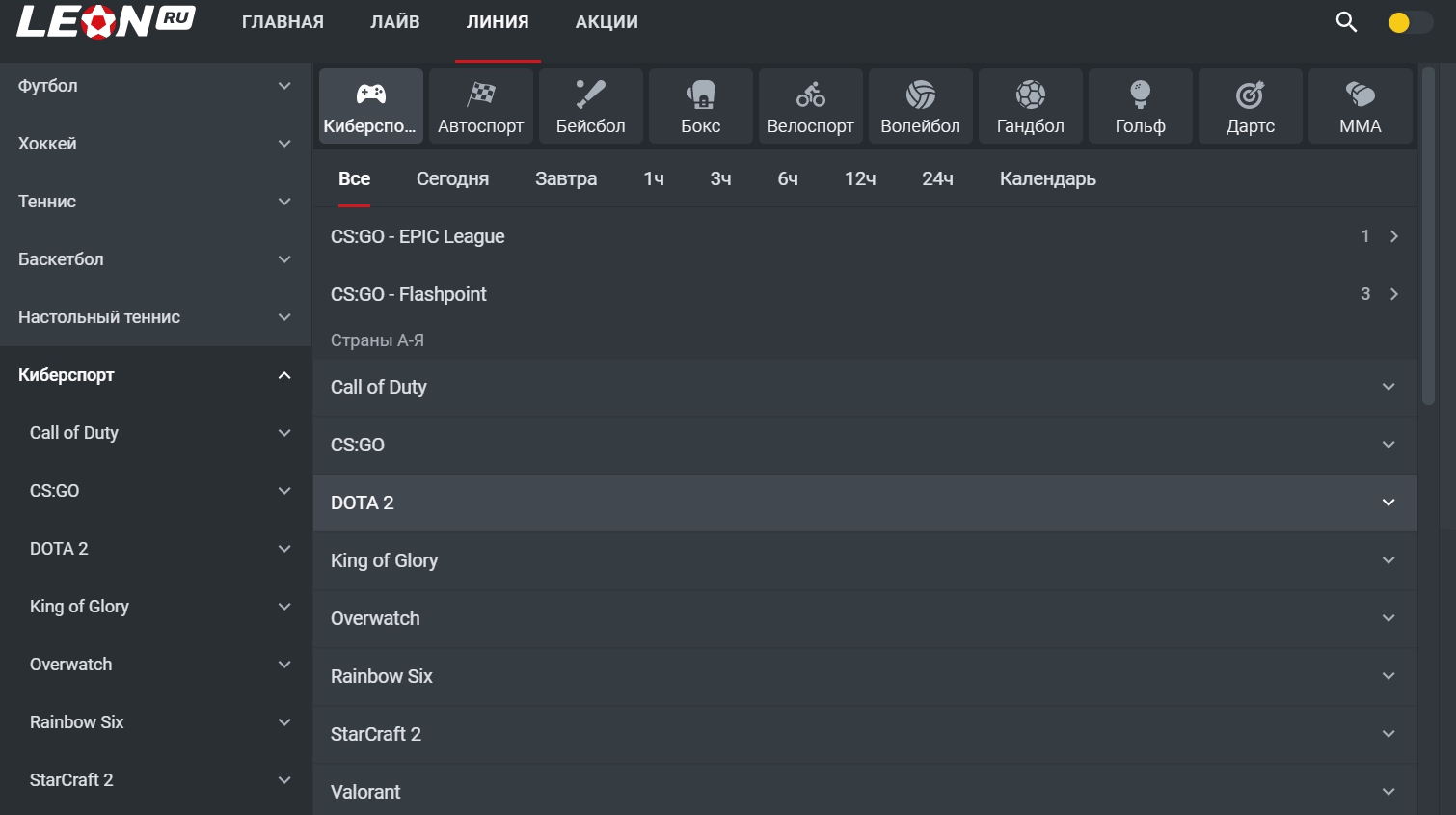Open the CS:GO - EPIC League link
Viewport: 1456px width, 815px height.
click(418, 236)
